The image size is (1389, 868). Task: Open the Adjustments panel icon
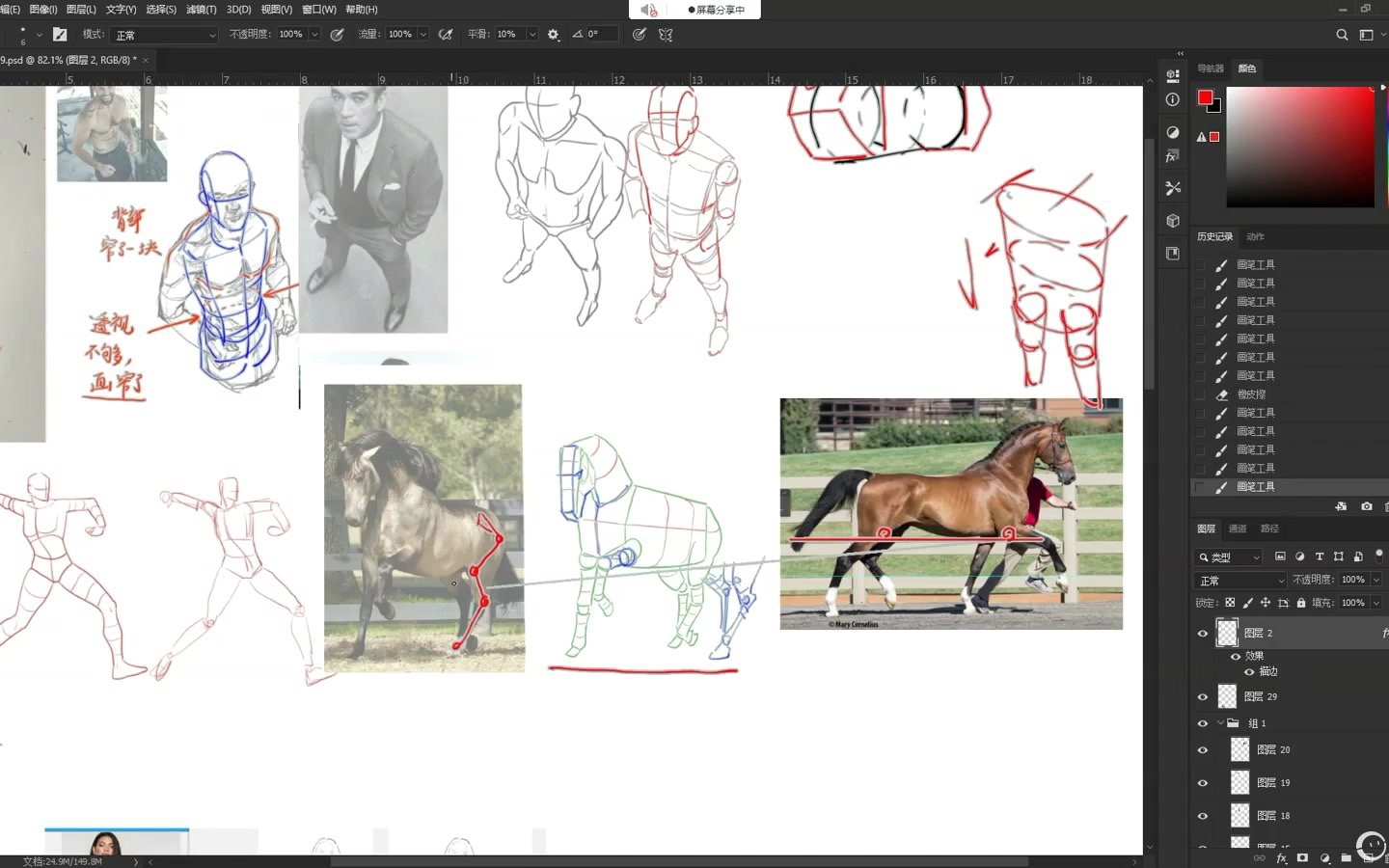[1173, 132]
